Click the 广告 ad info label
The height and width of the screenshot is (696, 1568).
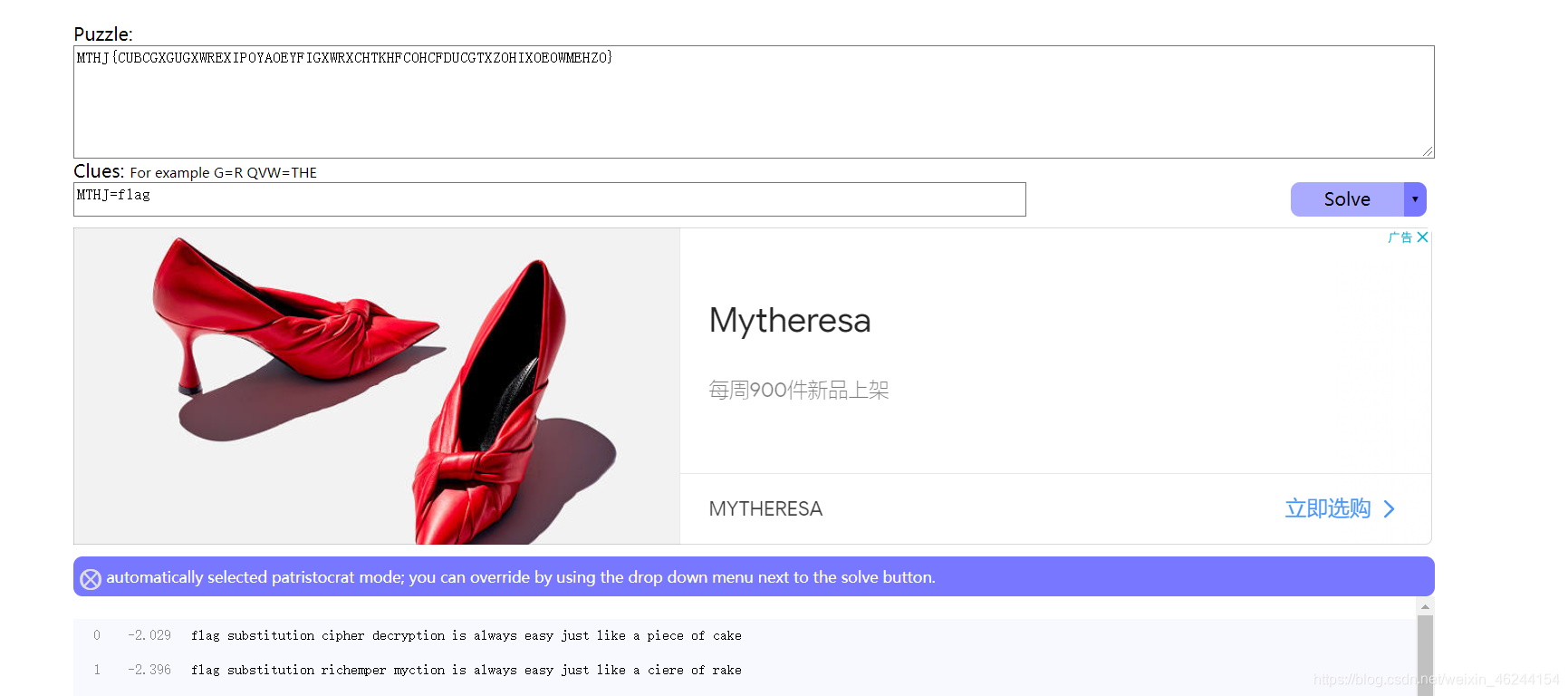(x=1400, y=237)
